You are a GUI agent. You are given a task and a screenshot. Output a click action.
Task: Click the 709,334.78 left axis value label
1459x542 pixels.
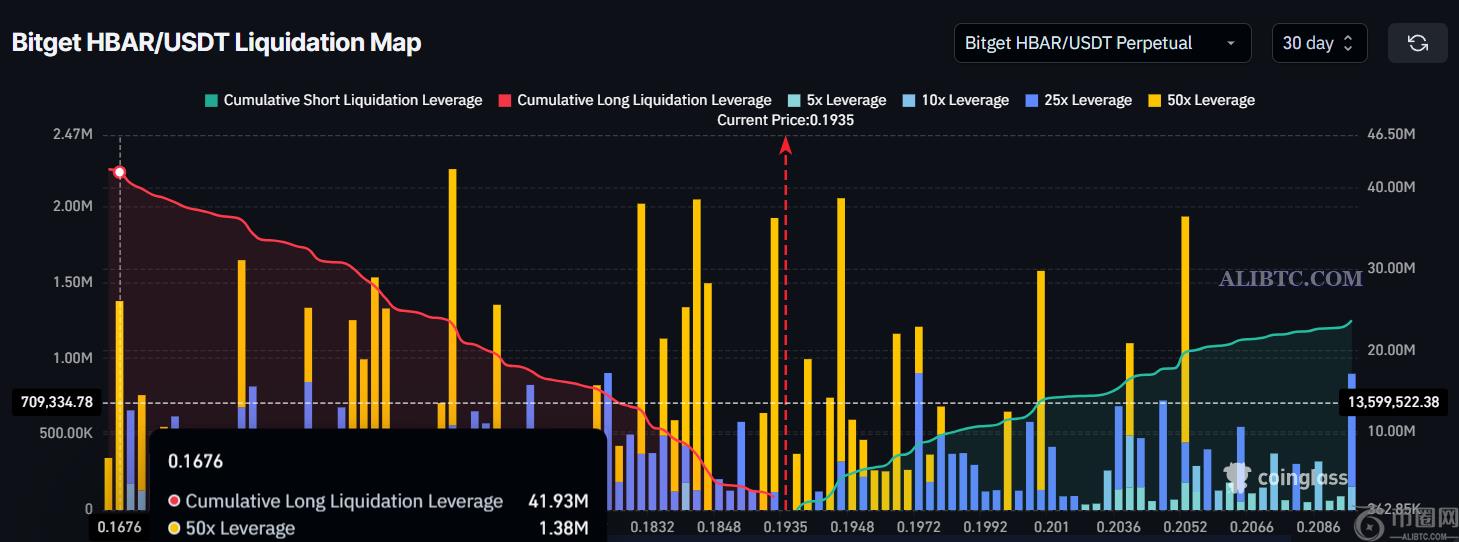pos(56,402)
